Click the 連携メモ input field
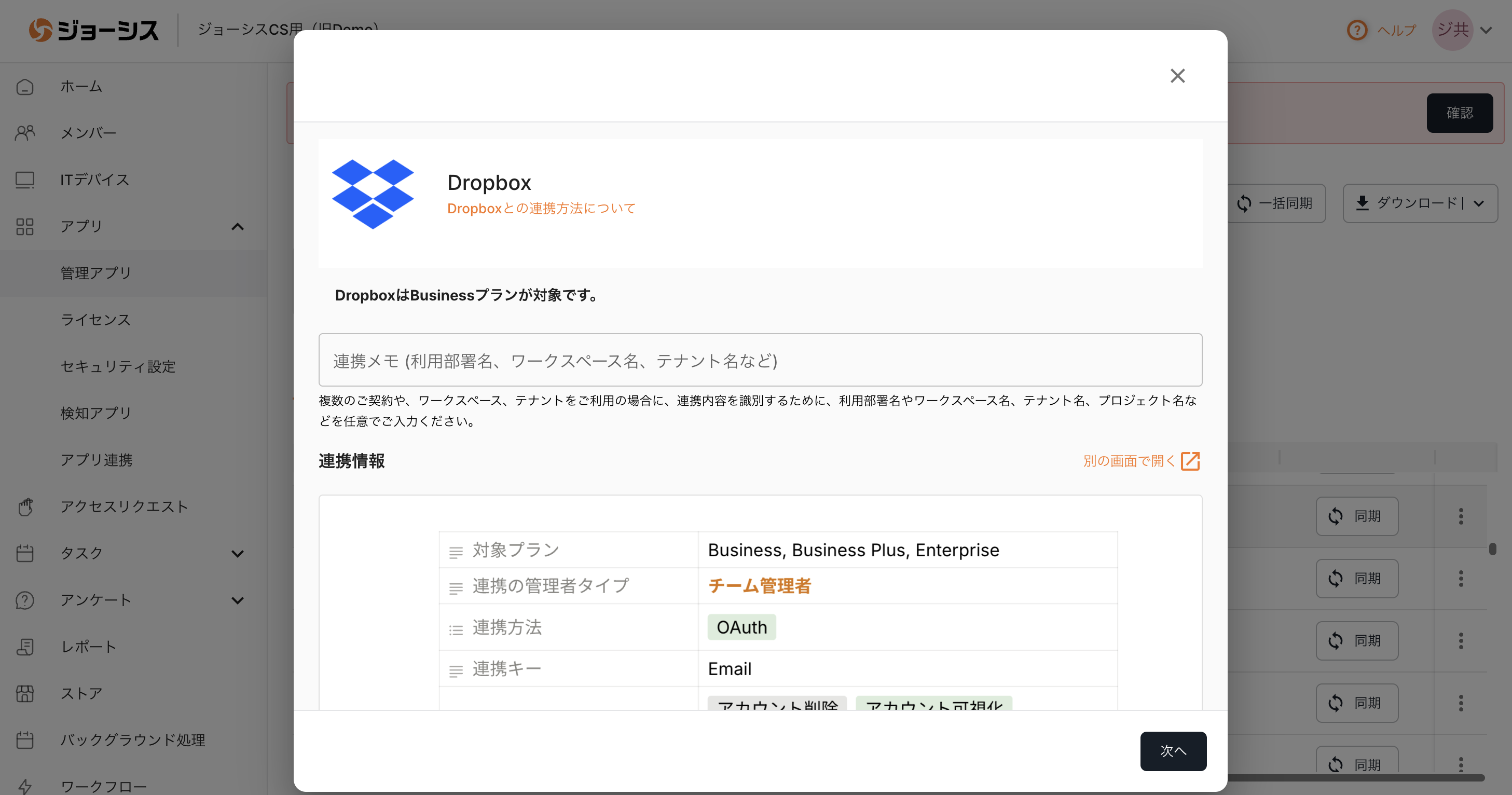Screen dimensions: 1512x795 [x=760, y=360]
